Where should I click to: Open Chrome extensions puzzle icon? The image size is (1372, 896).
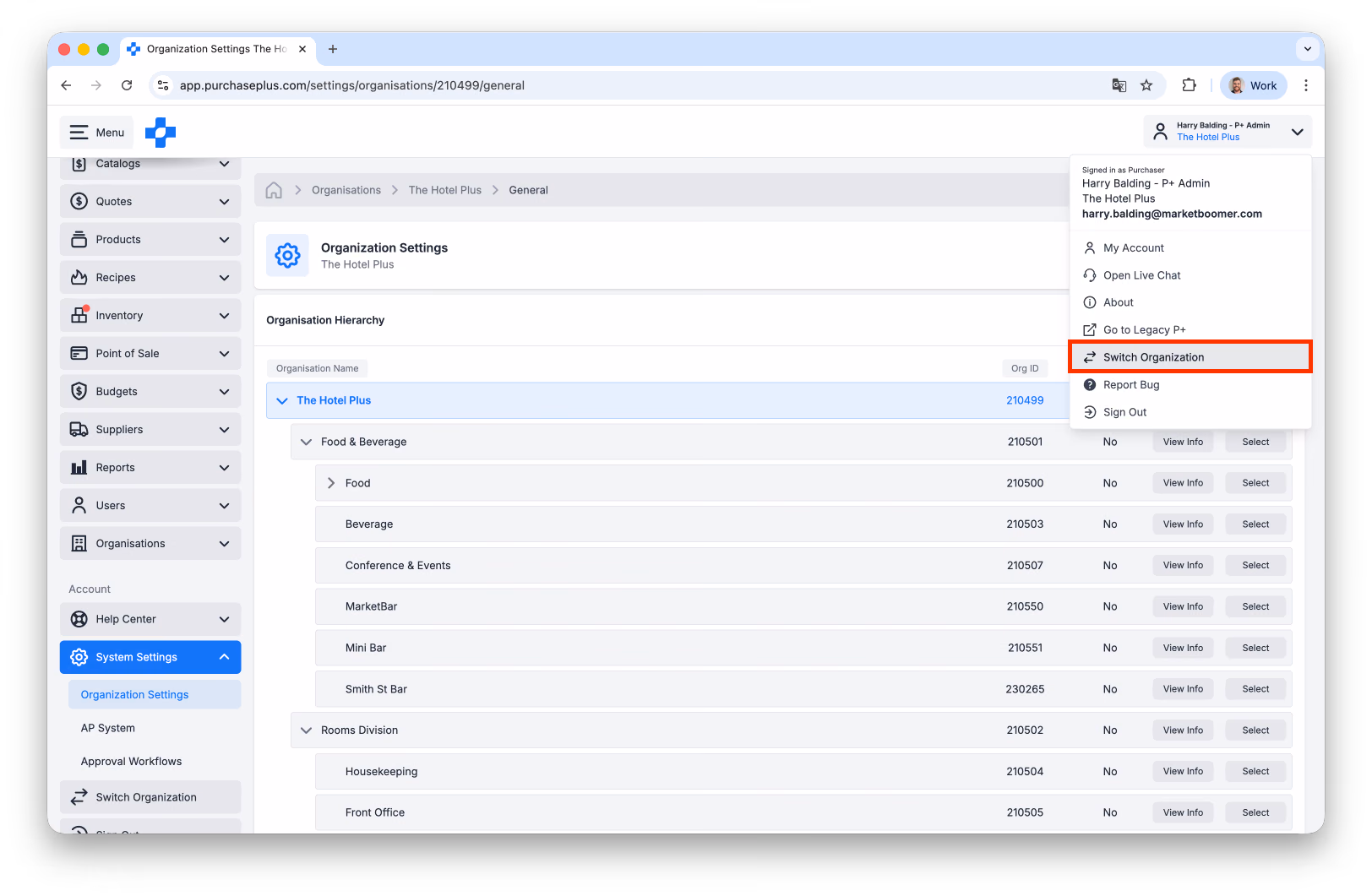pyautogui.click(x=1189, y=85)
